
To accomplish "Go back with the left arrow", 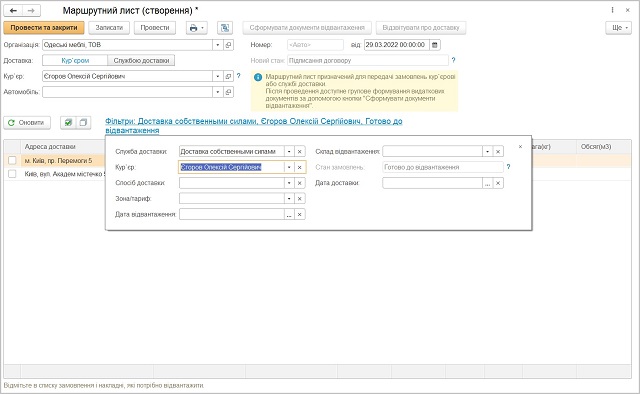I will click(x=13, y=11).
